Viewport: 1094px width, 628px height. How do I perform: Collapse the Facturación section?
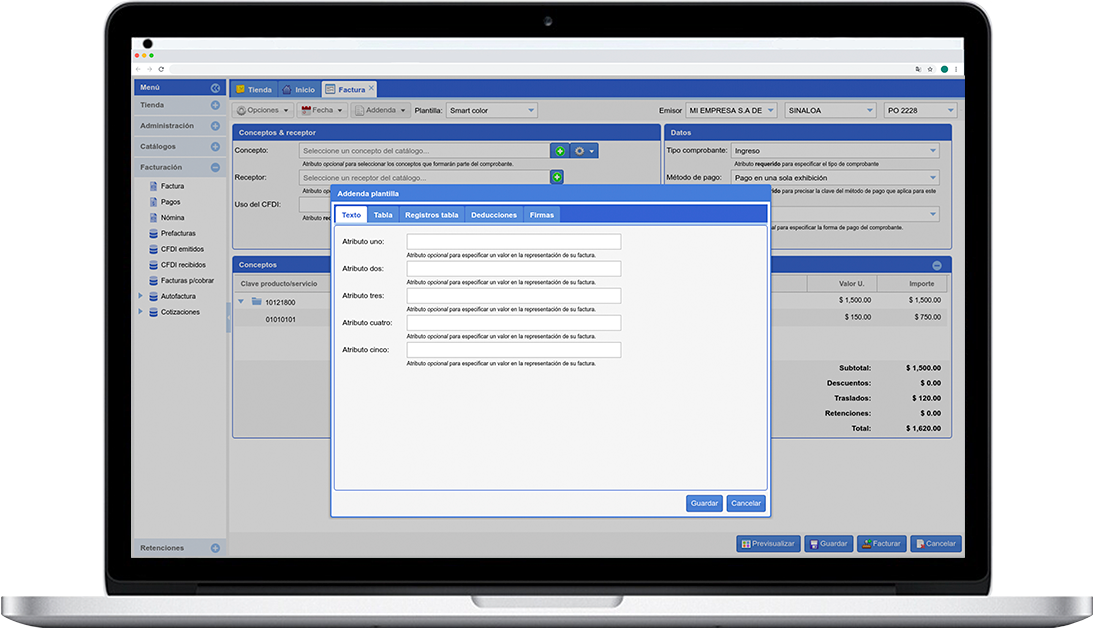click(215, 167)
